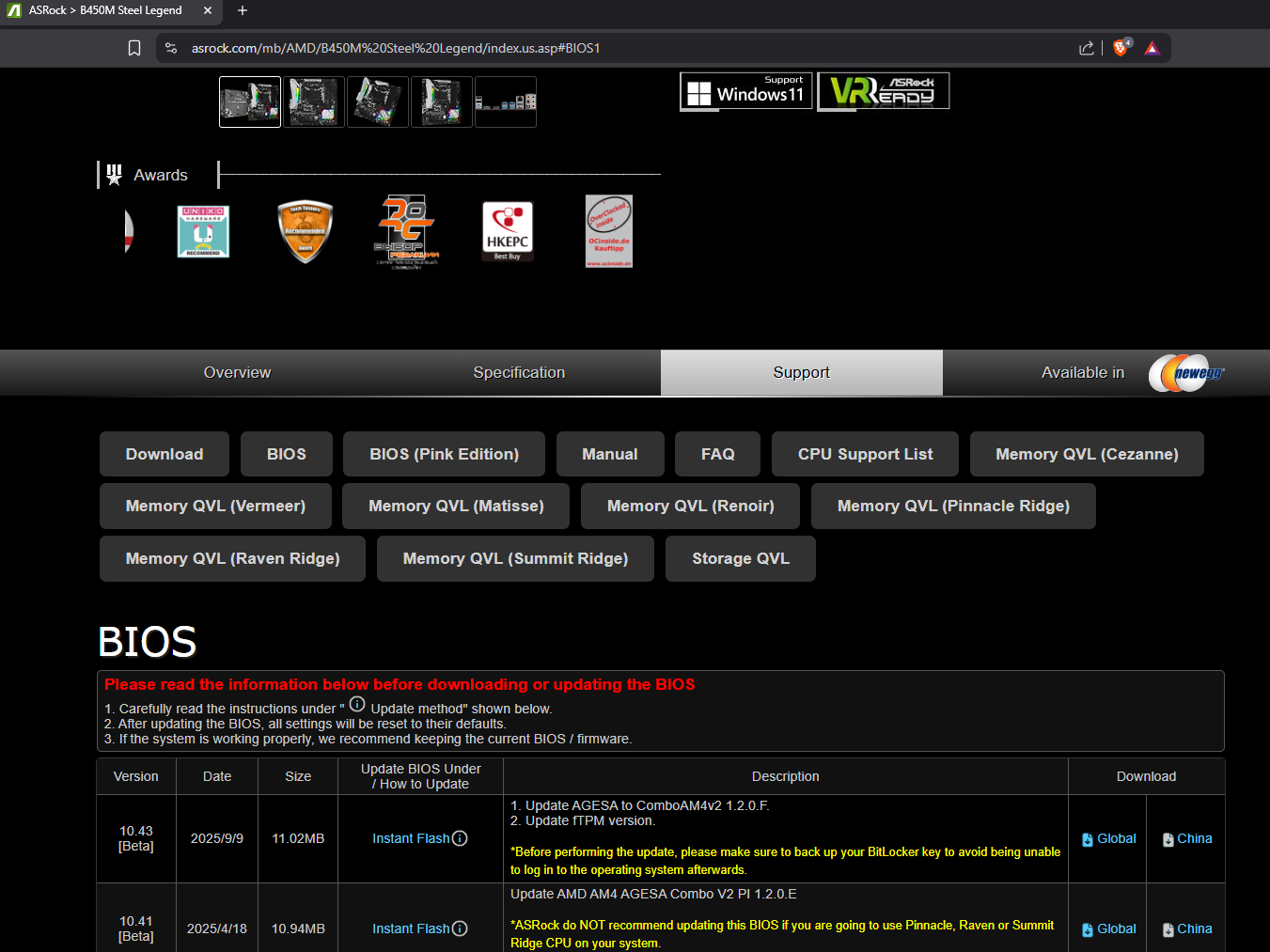Click the info icon beside 10.43 Instant Flash
The height and width of the screenshot is (952, 1270).
click(460, 838)
